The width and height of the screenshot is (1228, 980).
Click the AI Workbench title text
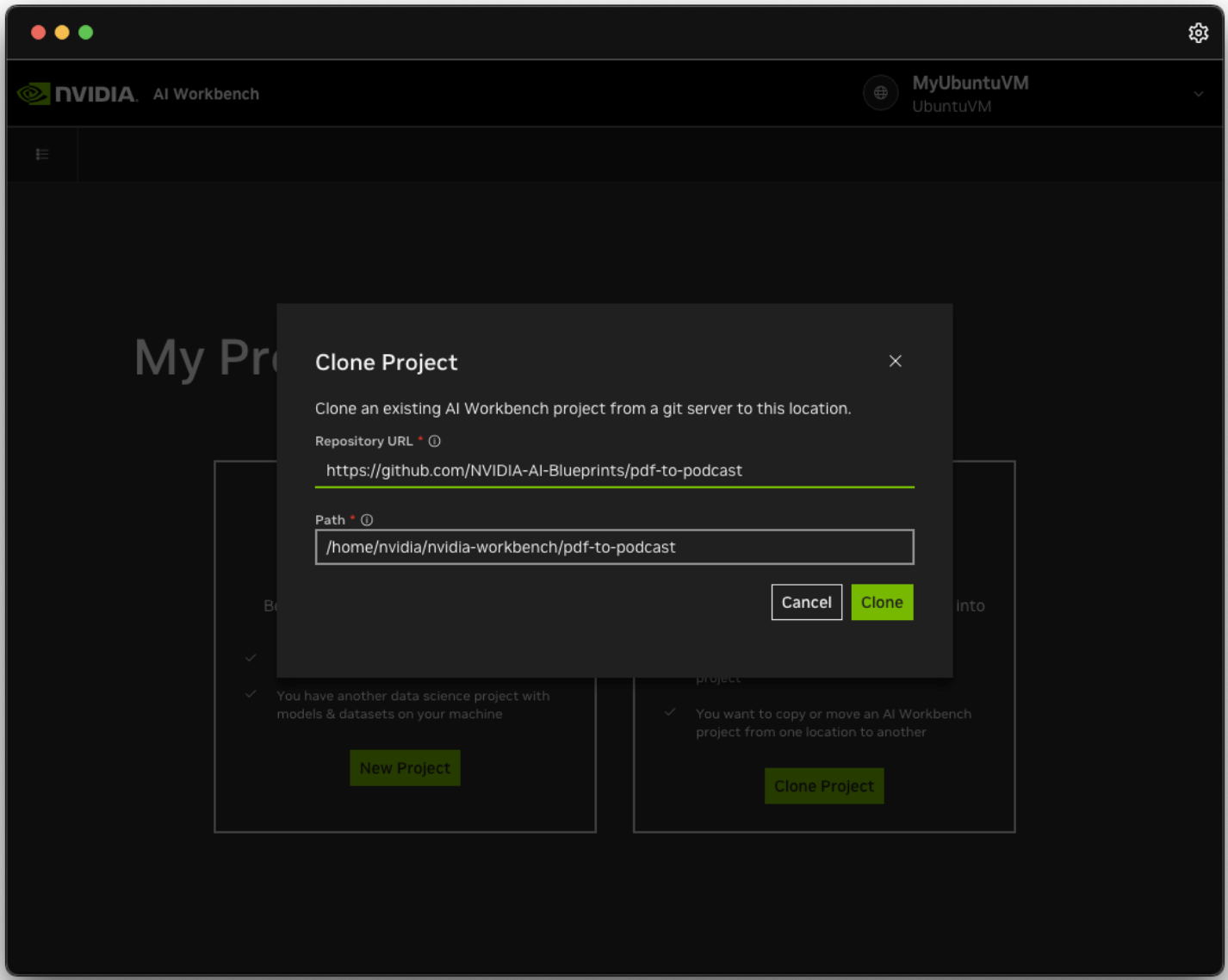point(206,94)
